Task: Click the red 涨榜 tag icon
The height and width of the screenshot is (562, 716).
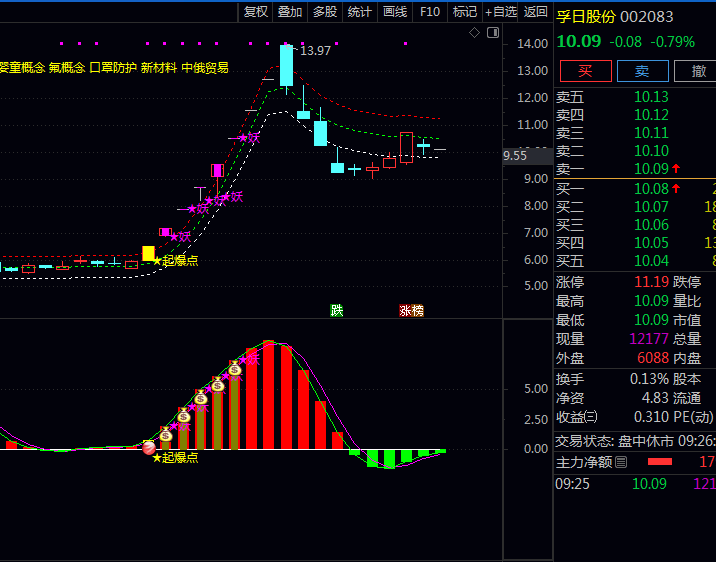Action: (411, 310)
